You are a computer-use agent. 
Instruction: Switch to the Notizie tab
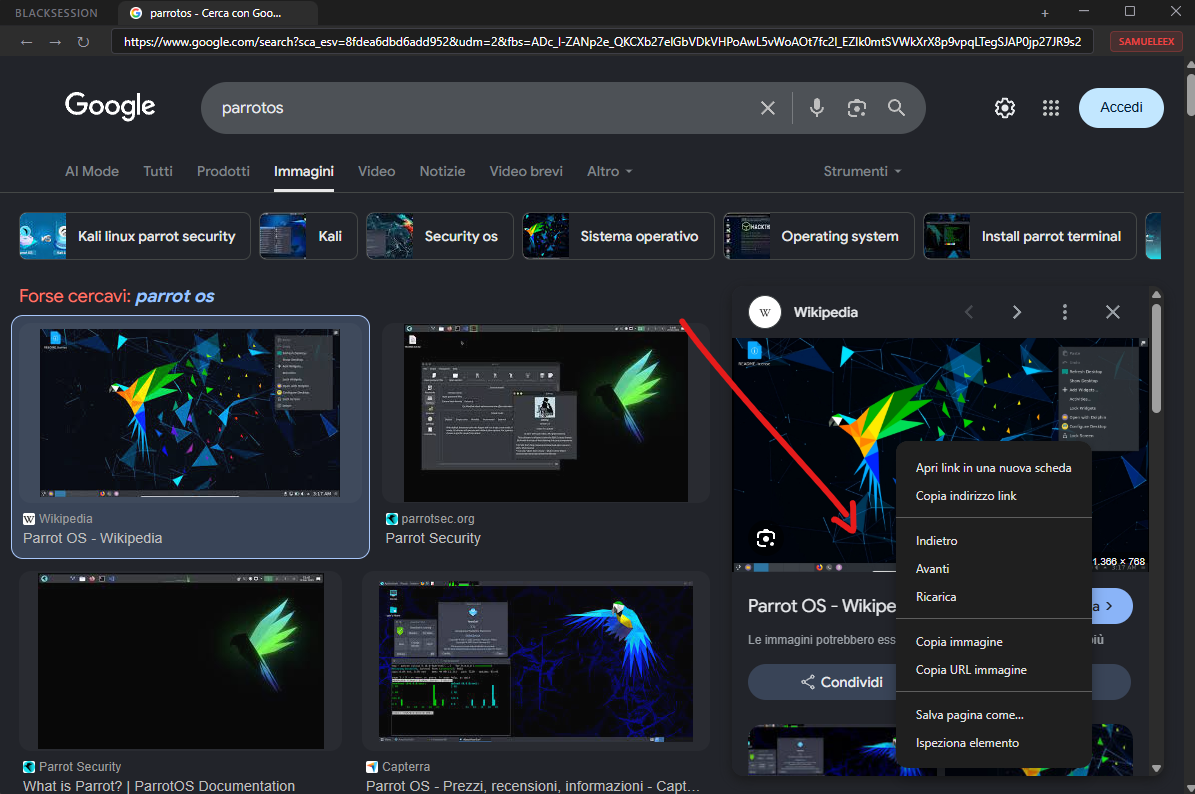pos(442,171)
